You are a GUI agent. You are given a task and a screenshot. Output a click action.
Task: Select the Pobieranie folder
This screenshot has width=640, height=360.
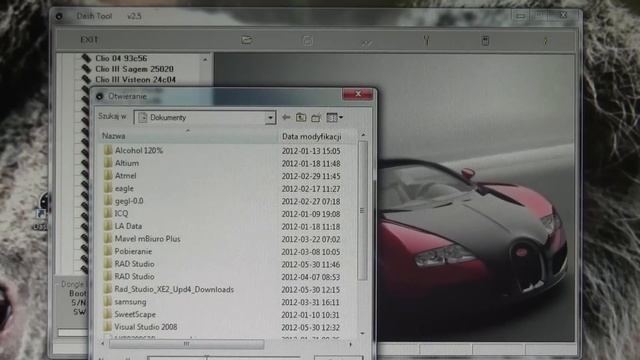[x=133, y=251]
